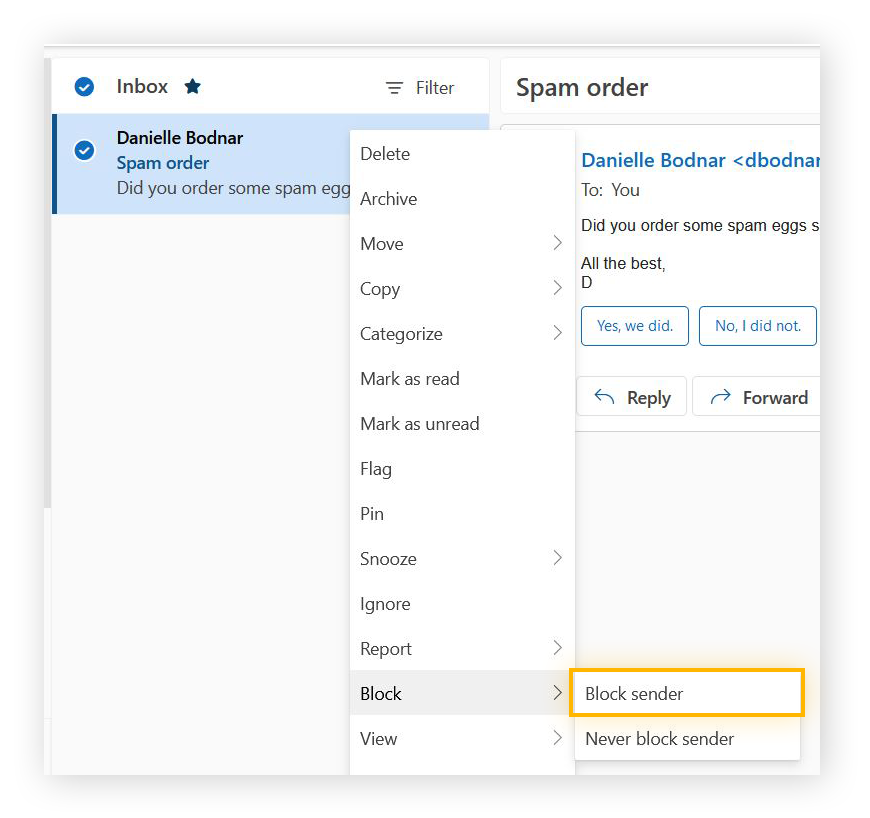The height and width of the screenshot is (818, 870).
Task: Choose Never block sender
Action: tap(659, 738)
